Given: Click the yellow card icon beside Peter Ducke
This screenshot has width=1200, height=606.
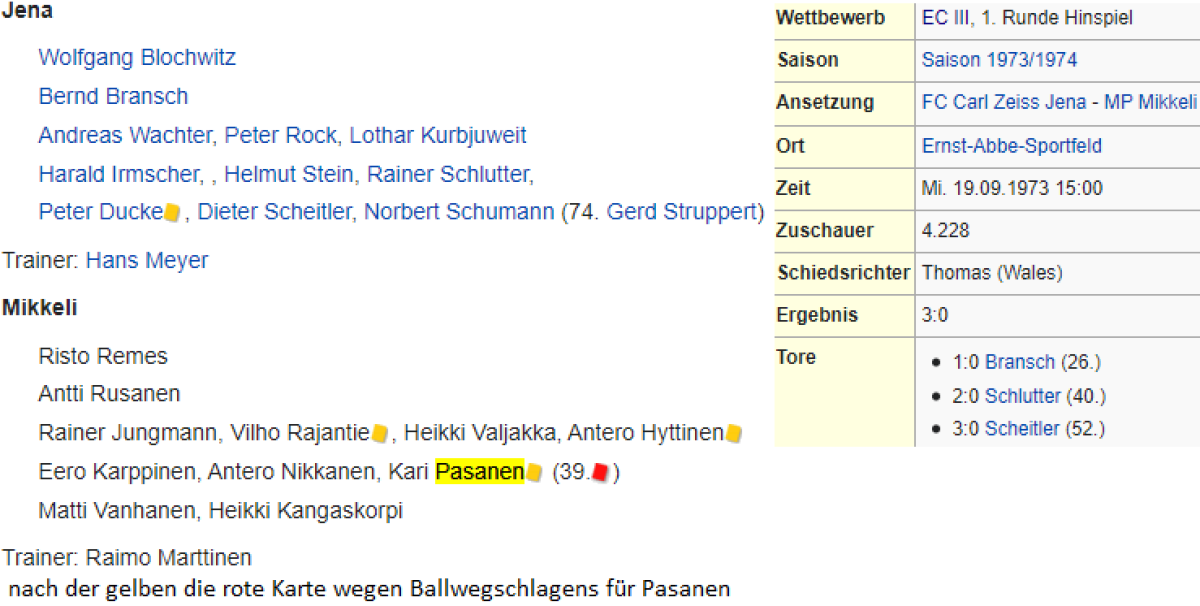Looking at the screenshot, I should pyautogui.click(x=172, y=212).
